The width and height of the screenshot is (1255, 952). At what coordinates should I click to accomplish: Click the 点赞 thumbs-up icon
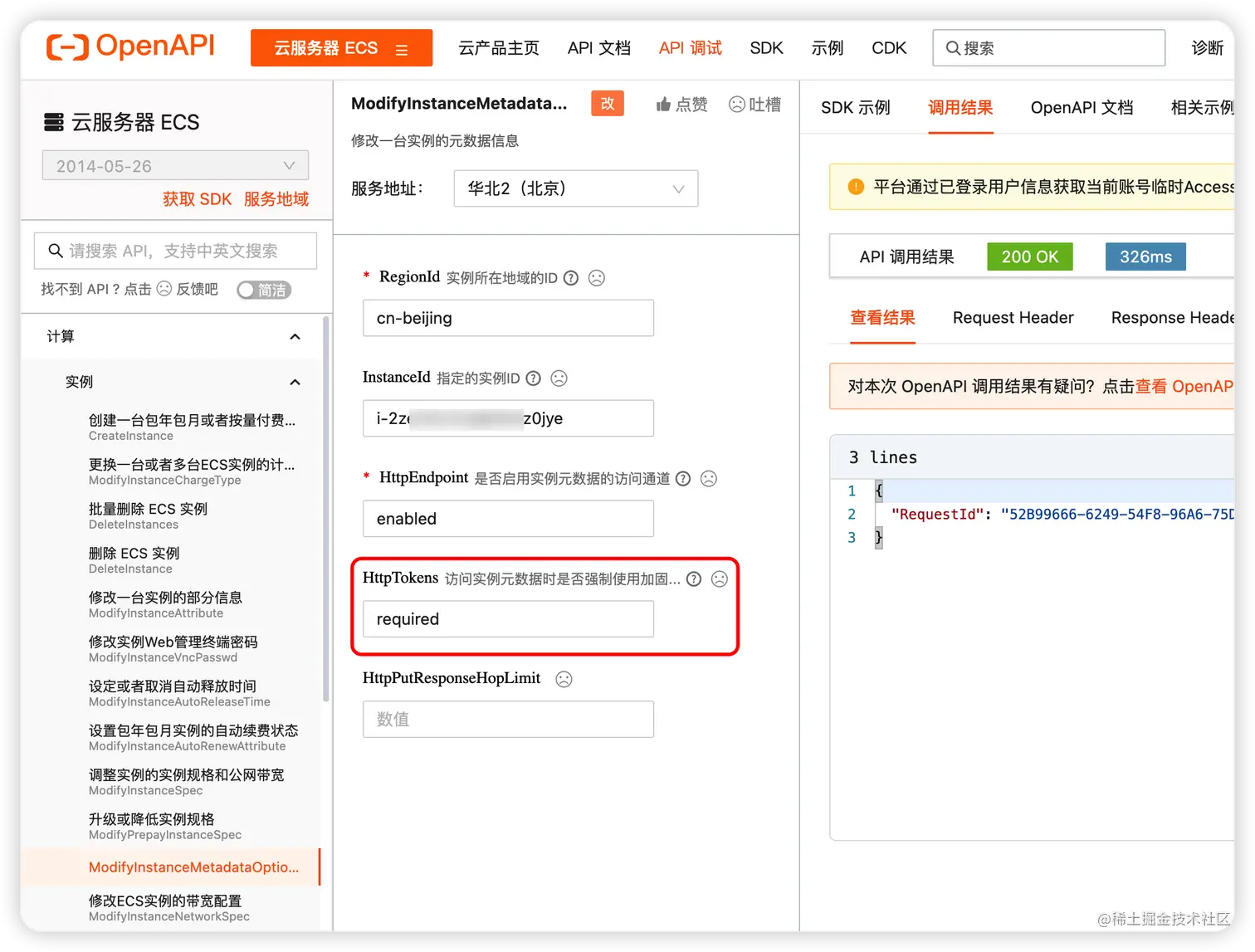663,105
